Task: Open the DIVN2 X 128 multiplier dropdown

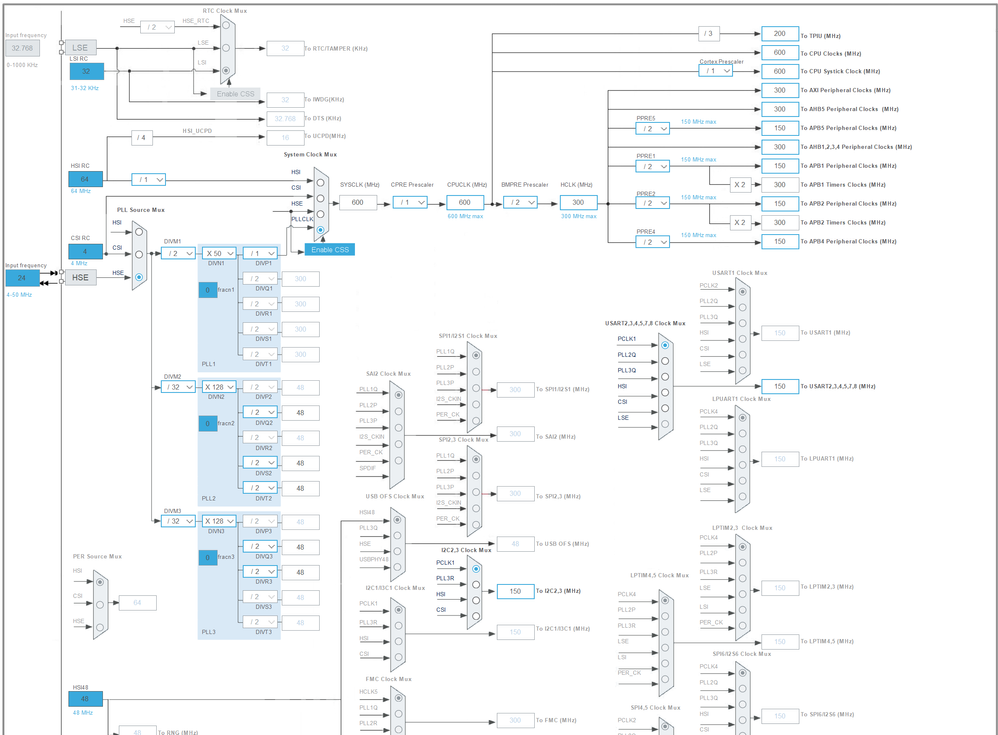Action: pos(220,387)
